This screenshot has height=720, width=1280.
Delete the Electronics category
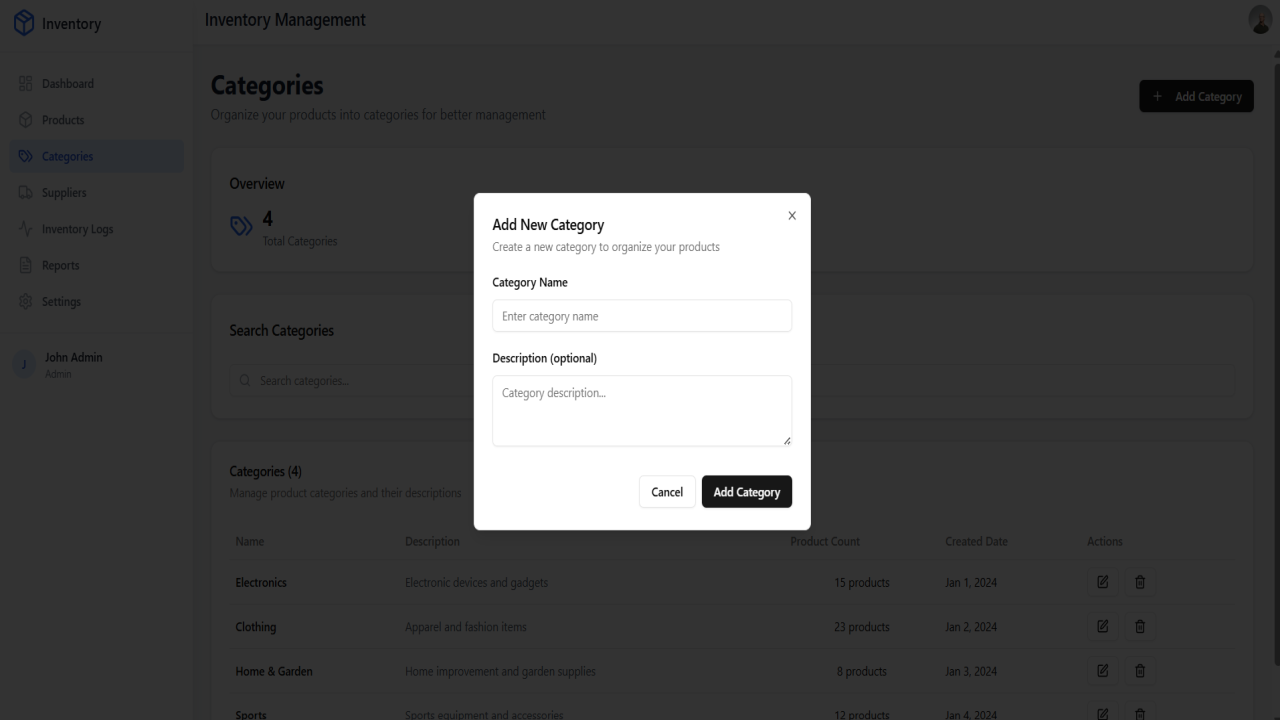tap(1140, 582)
